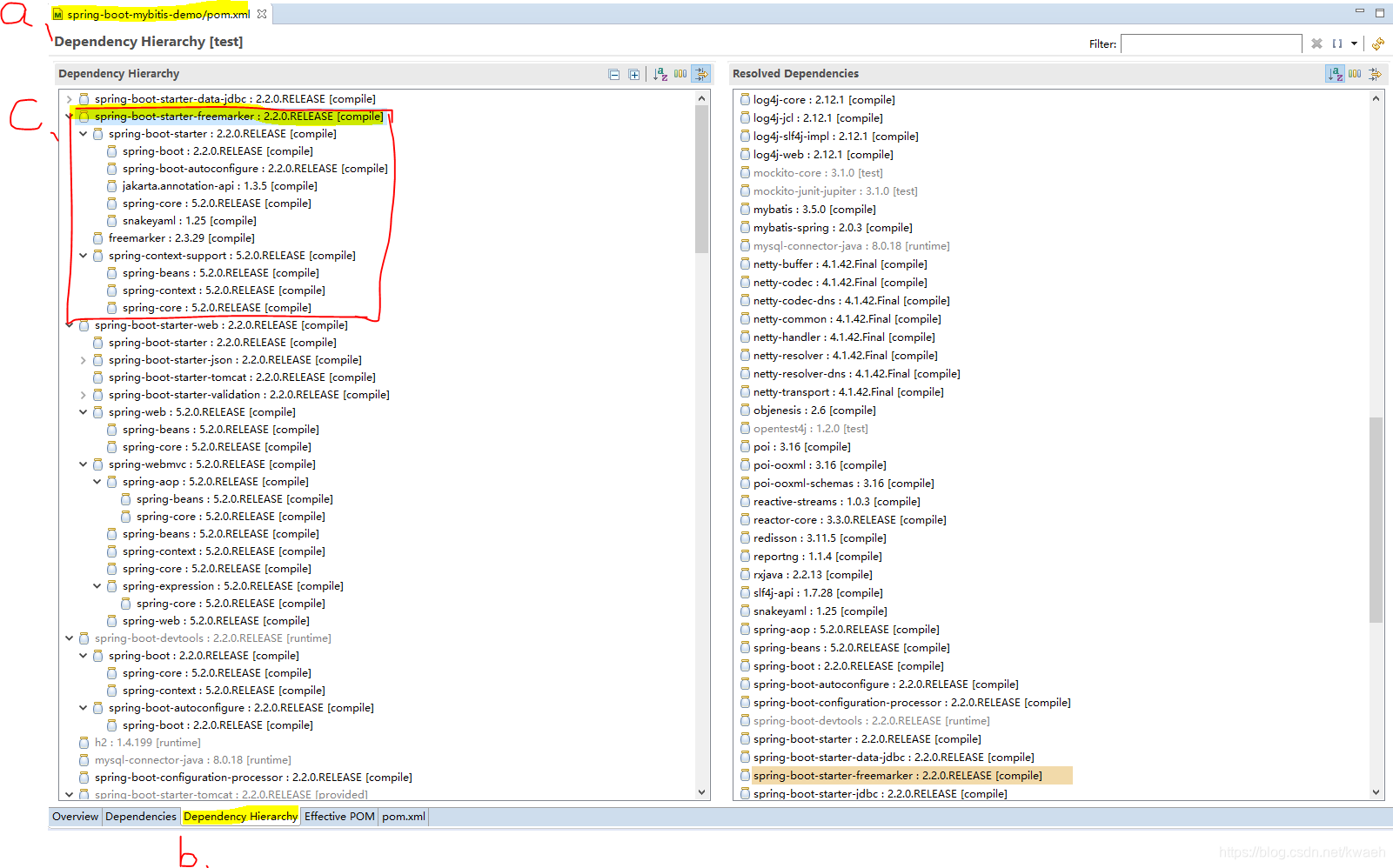Click down arrow of Dependency Hierarchy scrollbar
The height and width of the screenshot is (868, 1393).
pos(702,792)
